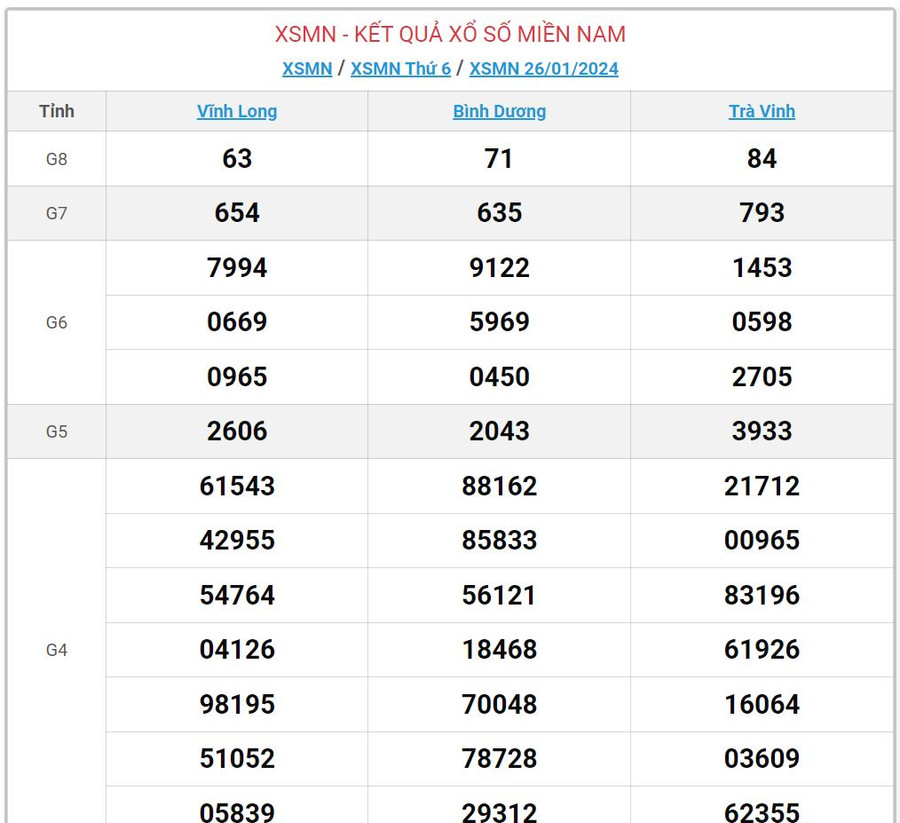Select the G8 row label
The width and height of the screenshot is (900, 823).
(57, 158)
